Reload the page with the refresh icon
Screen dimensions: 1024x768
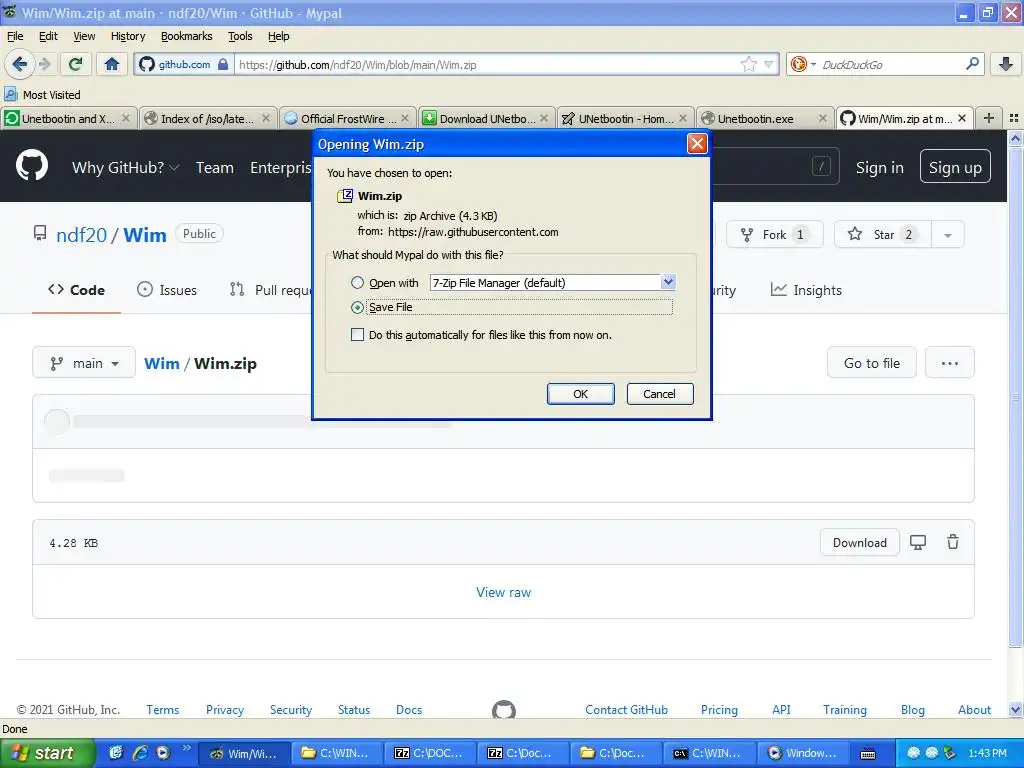coord(76,64)
